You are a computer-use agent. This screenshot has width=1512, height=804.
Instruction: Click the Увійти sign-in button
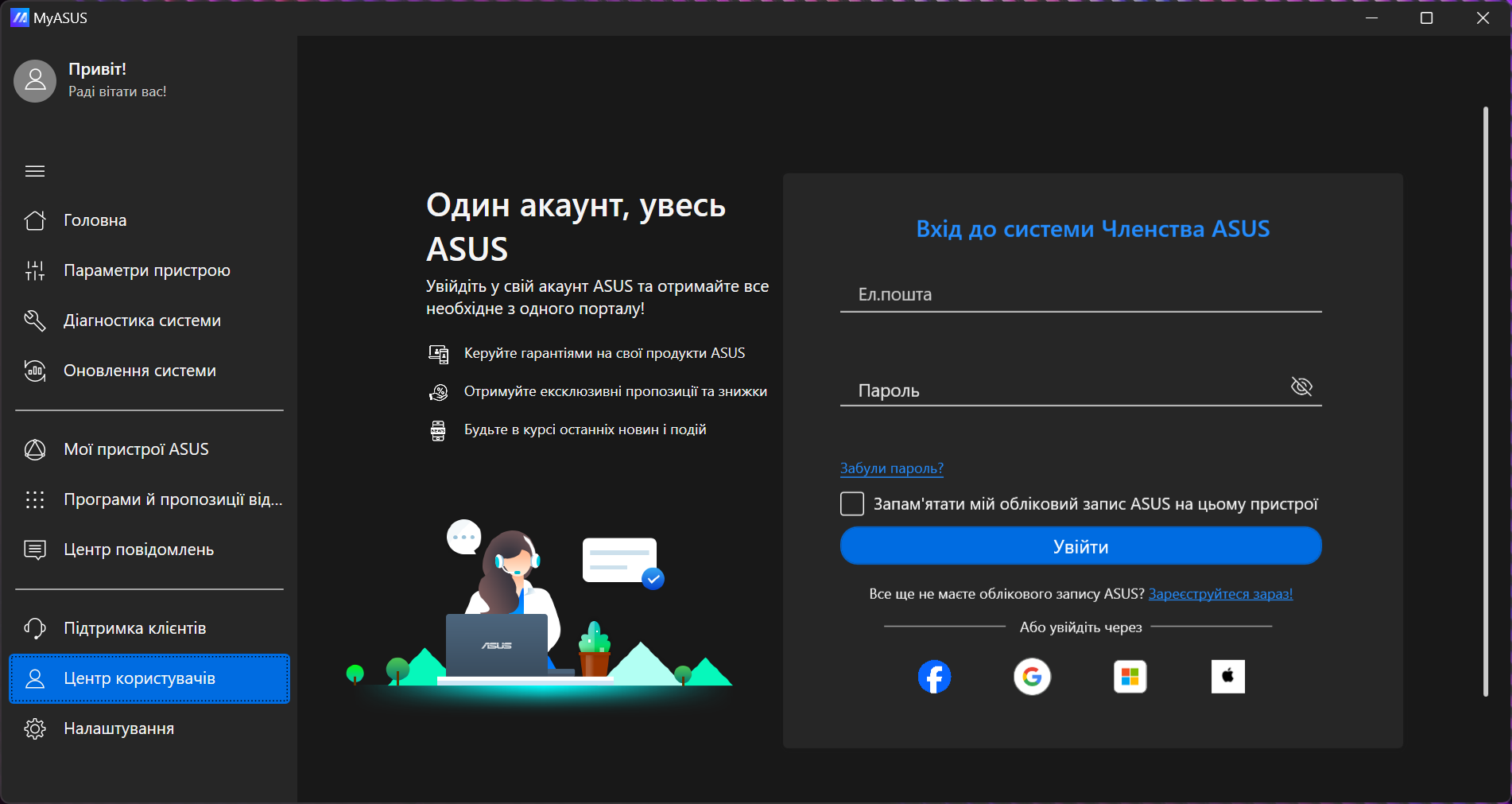click(1081, 546)
